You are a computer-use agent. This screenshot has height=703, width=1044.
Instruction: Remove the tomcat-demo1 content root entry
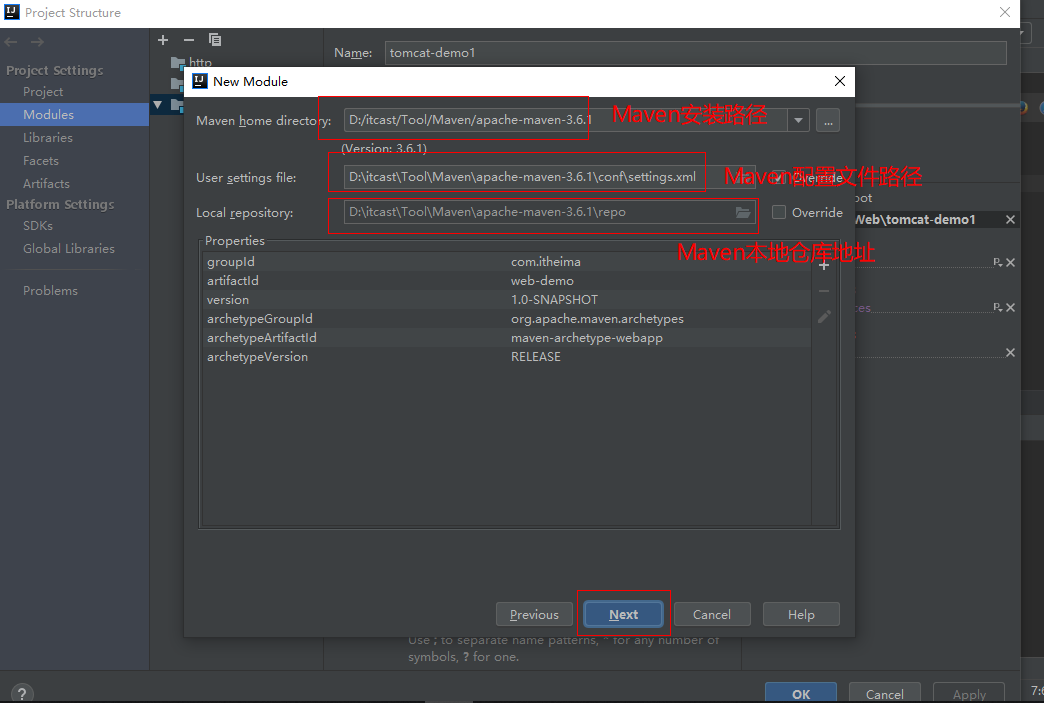point(1010,220)
